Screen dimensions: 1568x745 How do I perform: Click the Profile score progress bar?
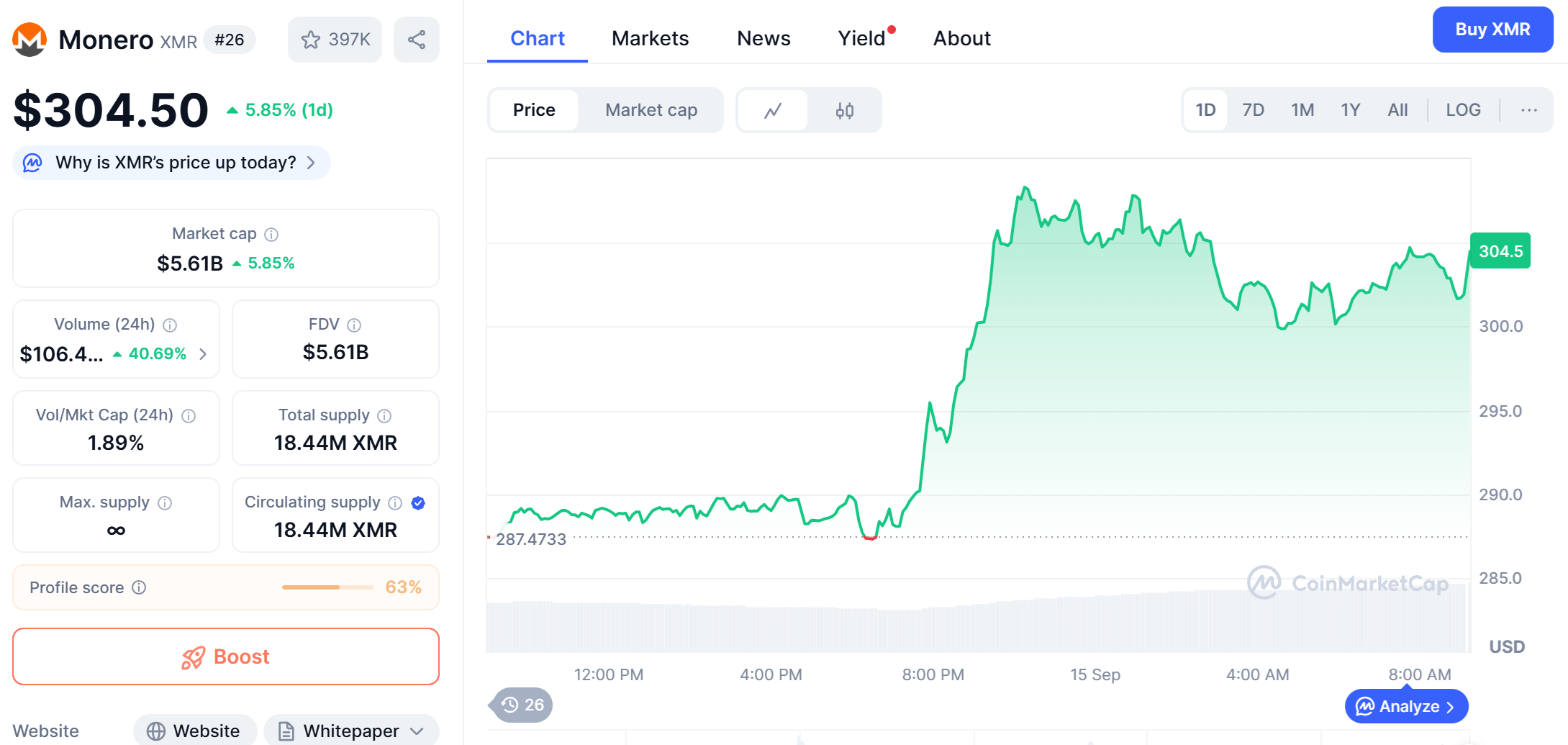(x=327, y=587)
